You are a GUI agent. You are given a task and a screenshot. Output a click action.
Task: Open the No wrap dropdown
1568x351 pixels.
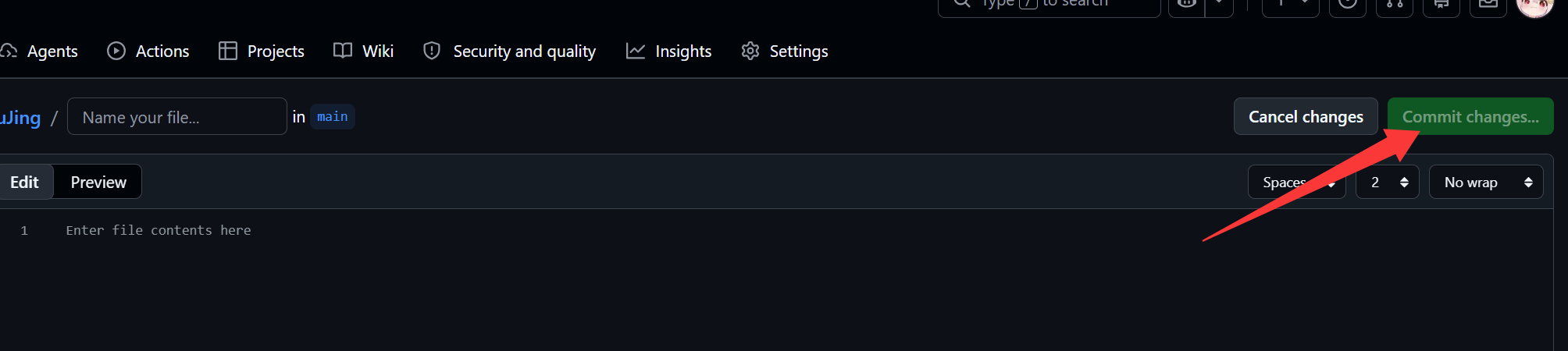(1486, 182)
